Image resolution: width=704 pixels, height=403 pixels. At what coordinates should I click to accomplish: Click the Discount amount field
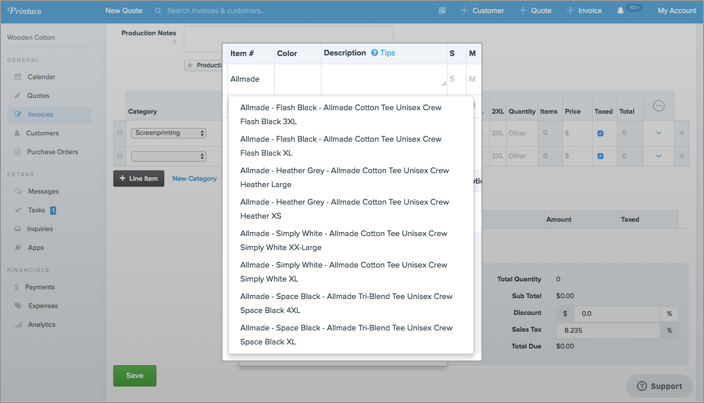[x=617, y=314]
